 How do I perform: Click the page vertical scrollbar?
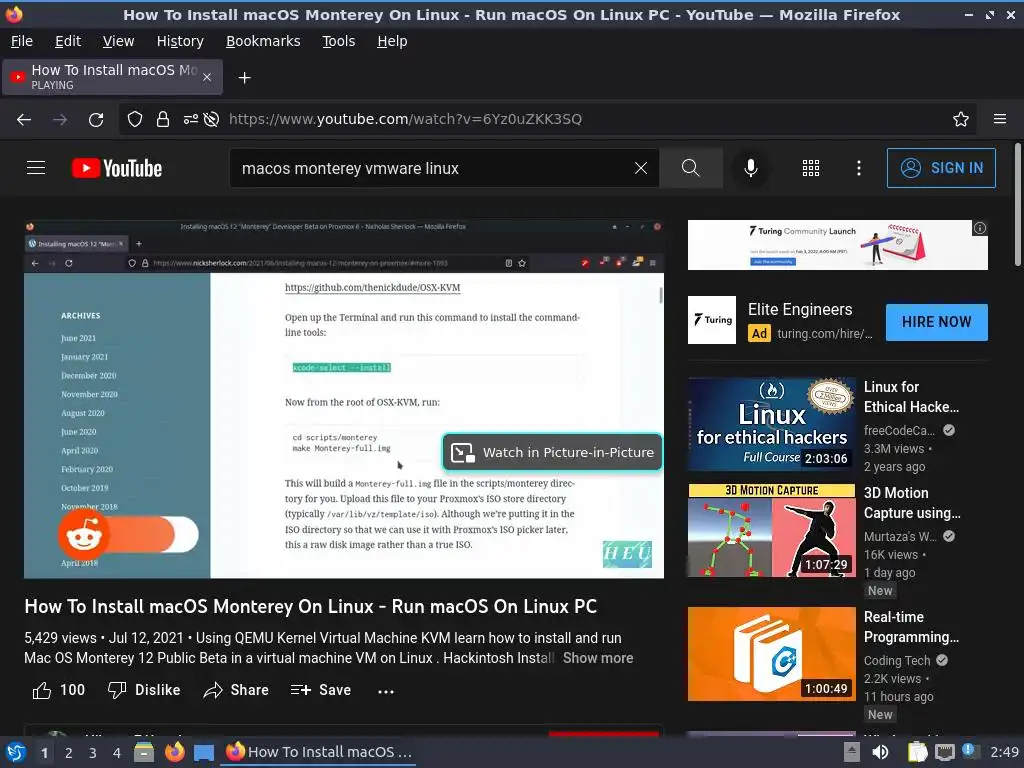pyautogui.click(x=1017, y=204)
